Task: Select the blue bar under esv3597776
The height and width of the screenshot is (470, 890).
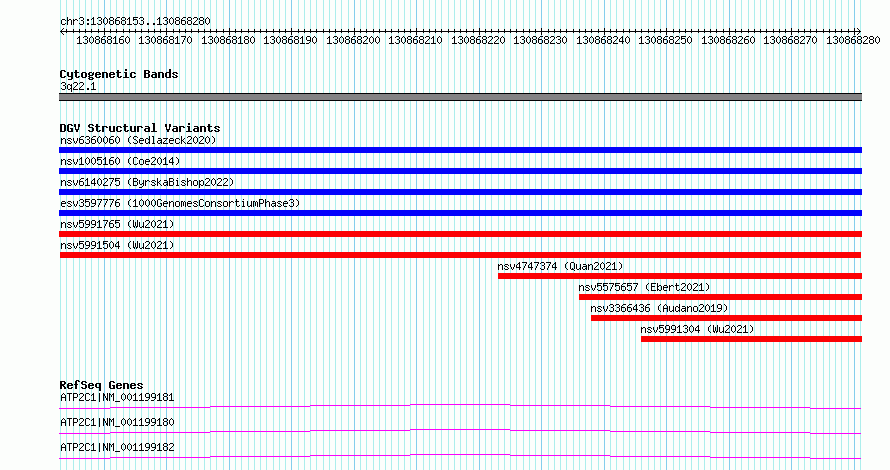Action: [460, 213]
